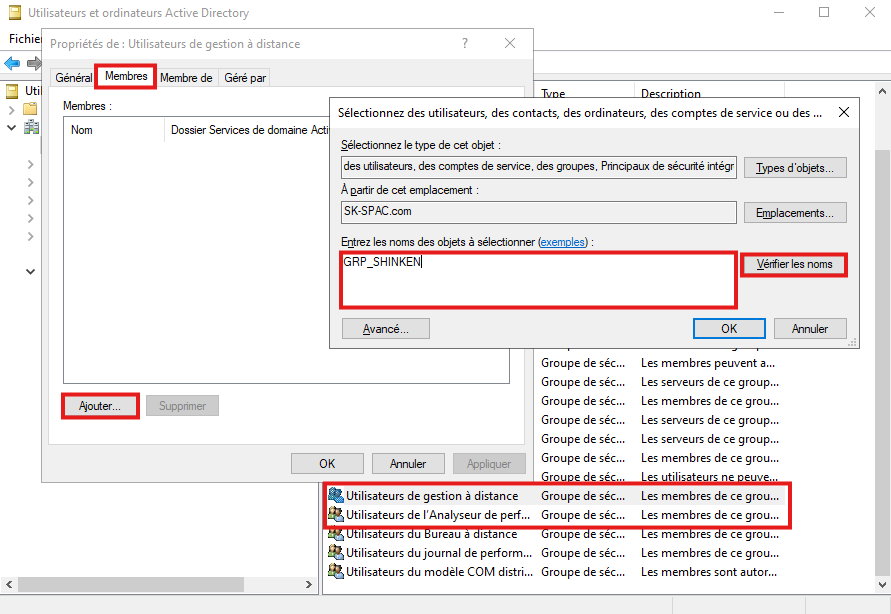
Task: Click the folder icon in left tree
Action: coord(30,108)
